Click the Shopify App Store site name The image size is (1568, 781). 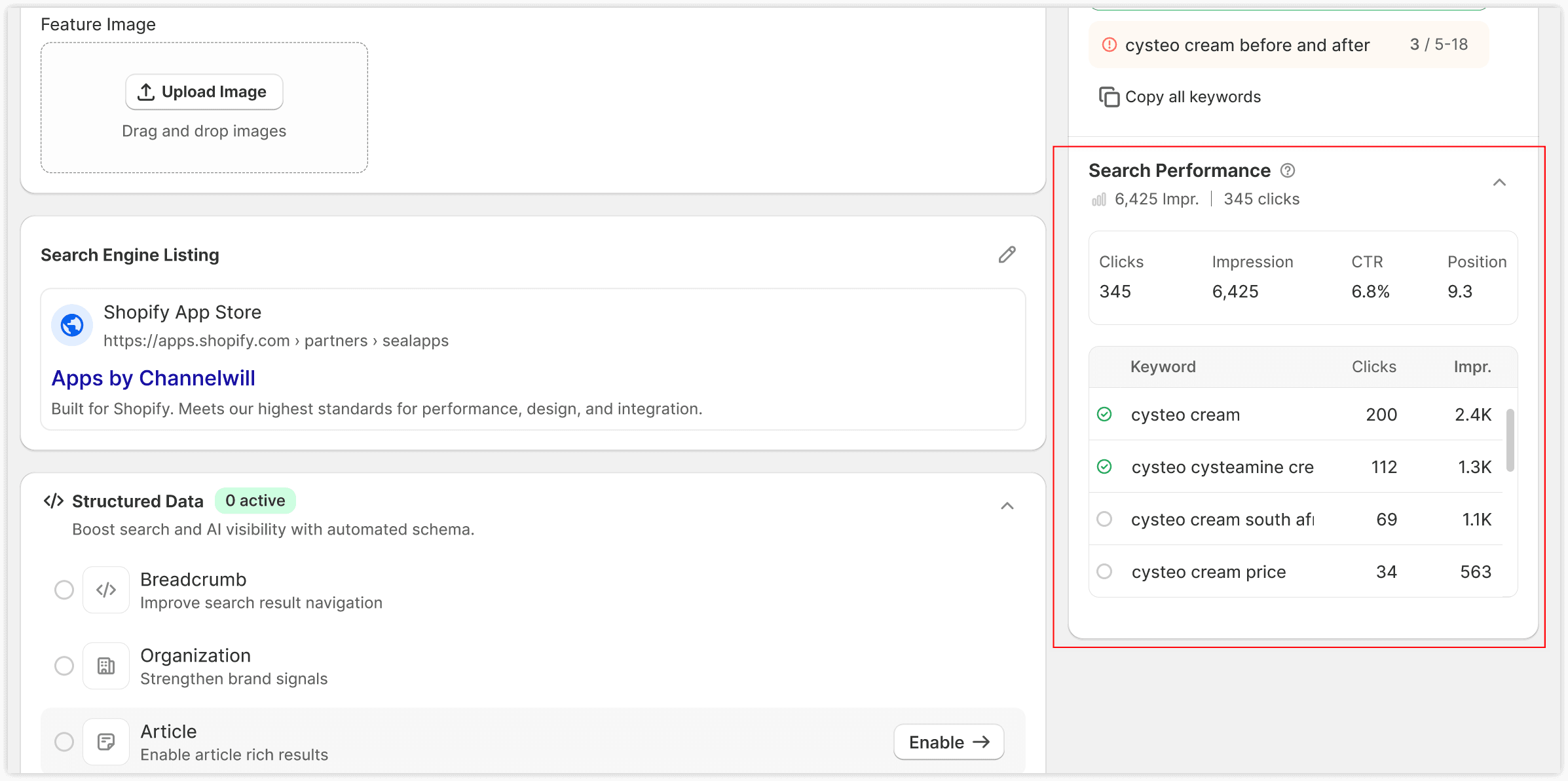coord(182,313)
